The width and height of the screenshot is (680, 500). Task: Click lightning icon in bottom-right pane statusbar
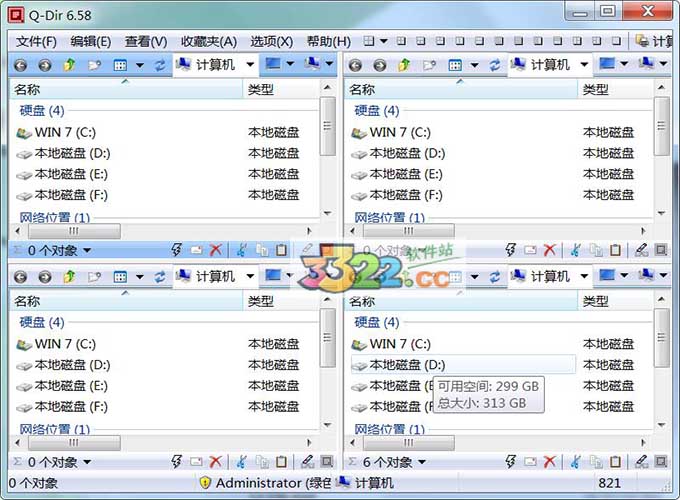[510, 462]
